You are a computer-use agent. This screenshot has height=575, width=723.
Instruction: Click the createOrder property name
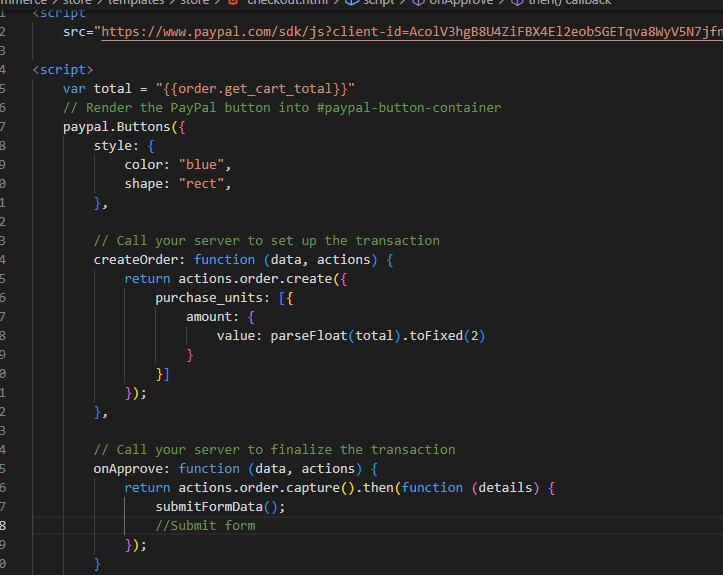click(136, 260)
